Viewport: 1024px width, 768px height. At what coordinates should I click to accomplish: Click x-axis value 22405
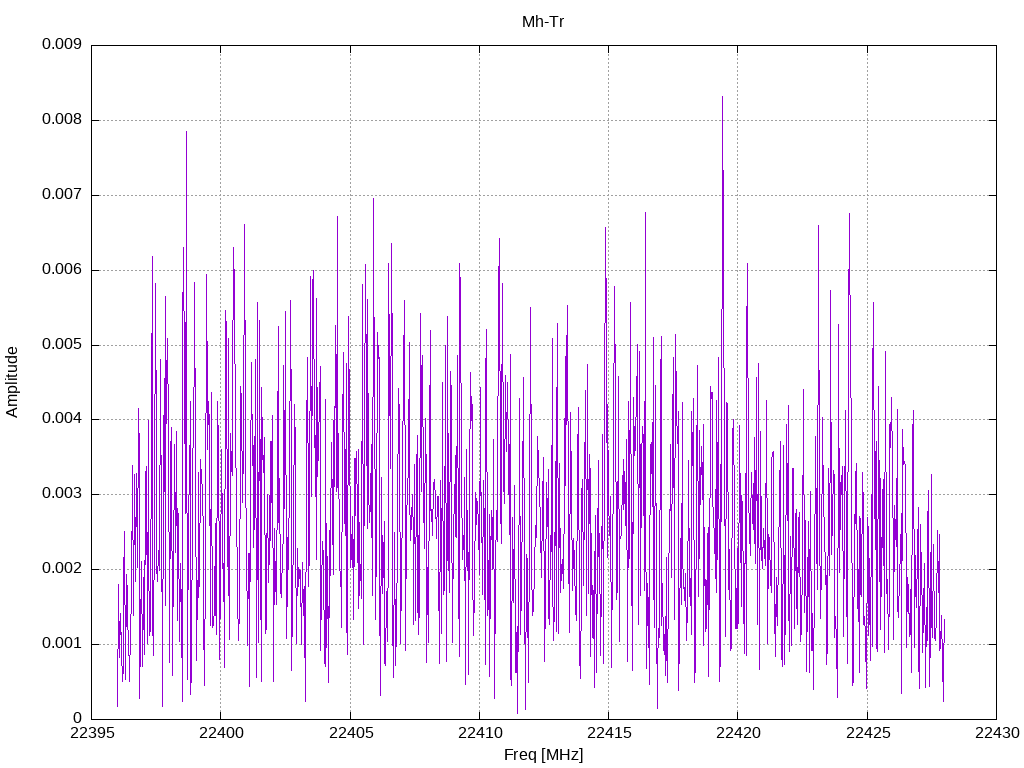tap(351, 733)
